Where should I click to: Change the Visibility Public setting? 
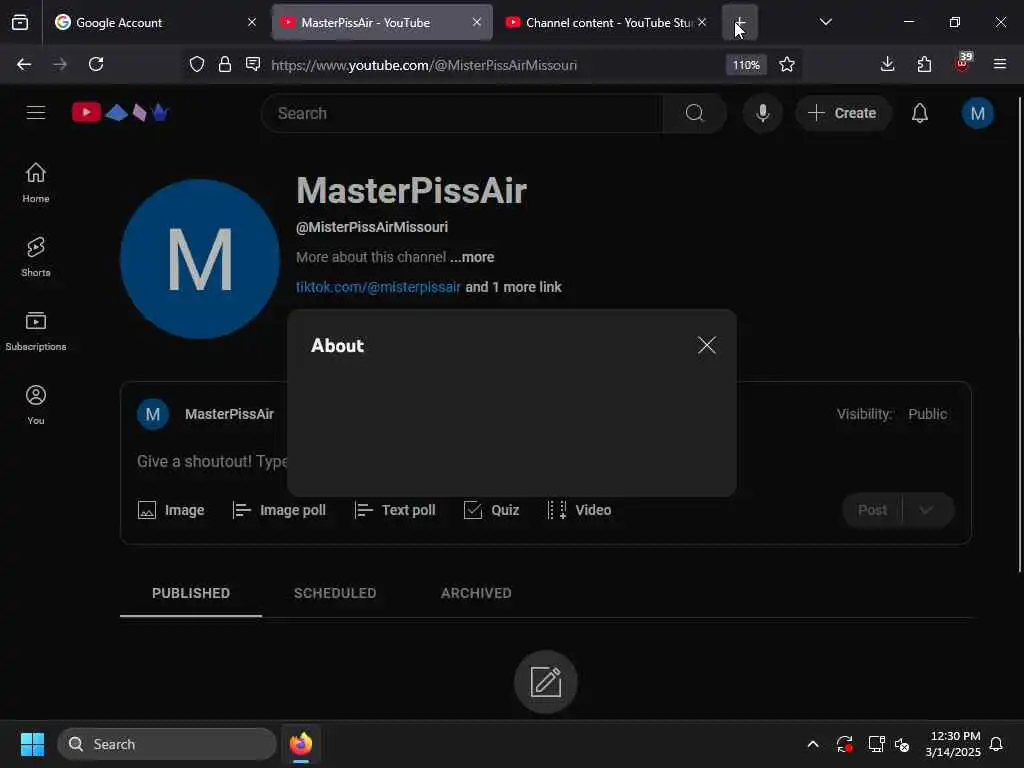pyautogui.click(x=927, y=414)
